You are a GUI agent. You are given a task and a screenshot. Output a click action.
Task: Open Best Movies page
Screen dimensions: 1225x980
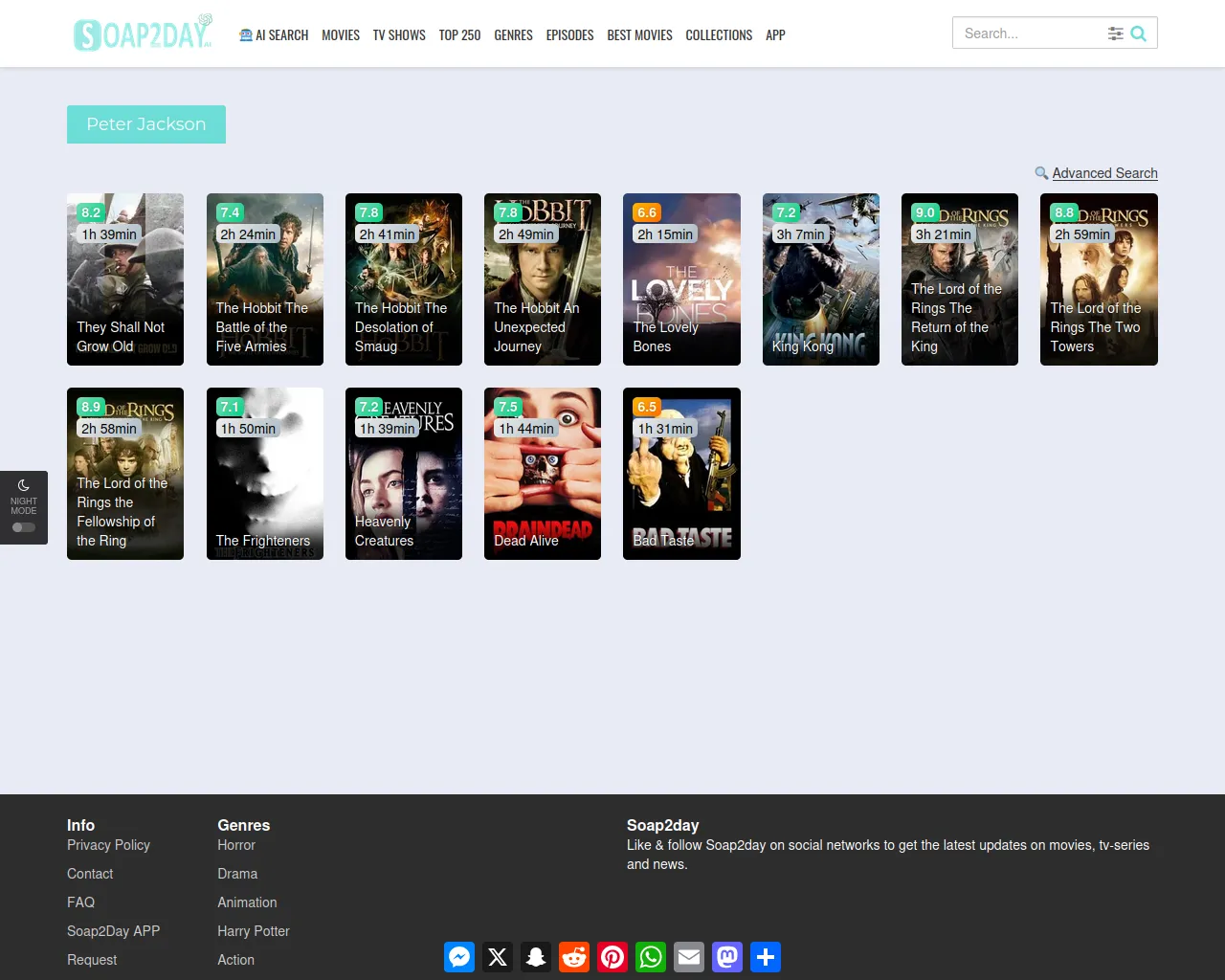[639, 34]
